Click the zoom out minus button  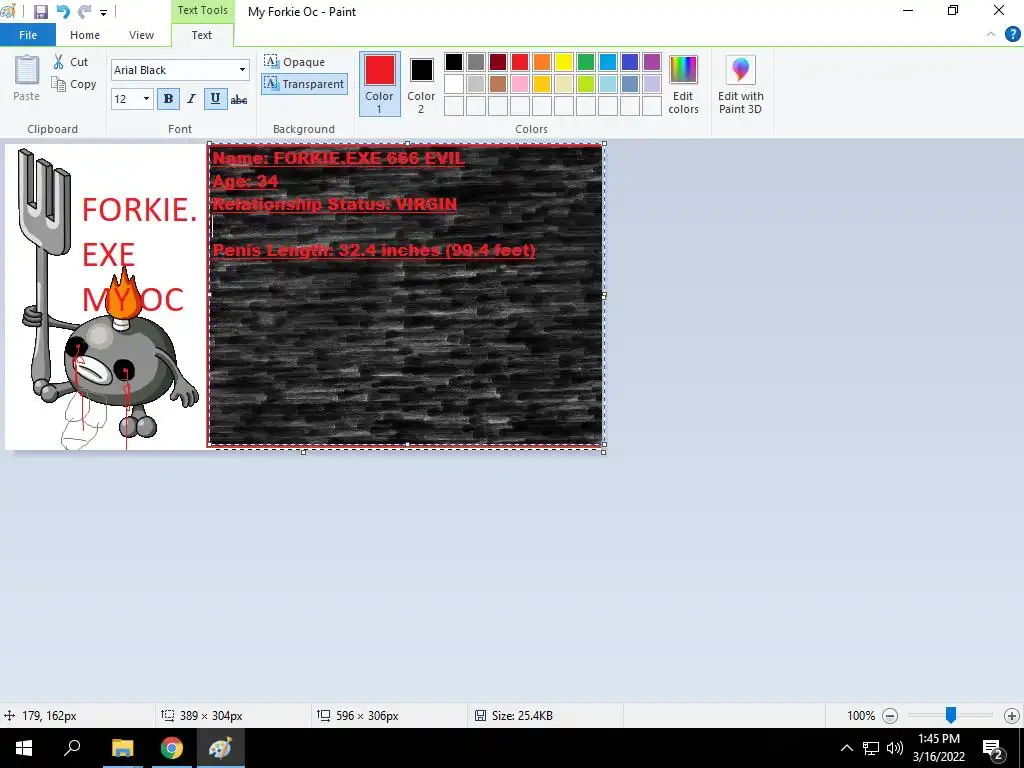pos(889,716)
